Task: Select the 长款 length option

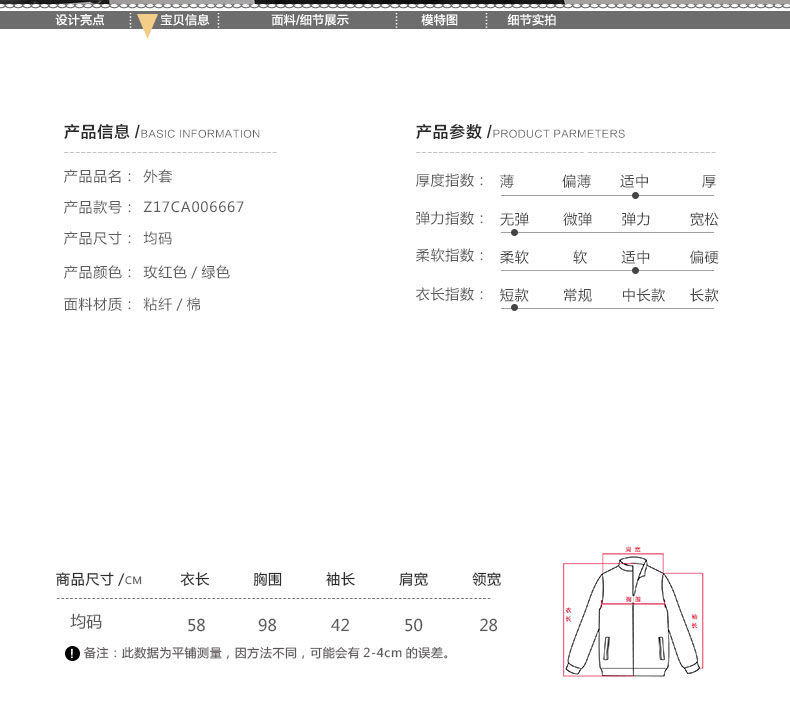Action: (703, 295)
